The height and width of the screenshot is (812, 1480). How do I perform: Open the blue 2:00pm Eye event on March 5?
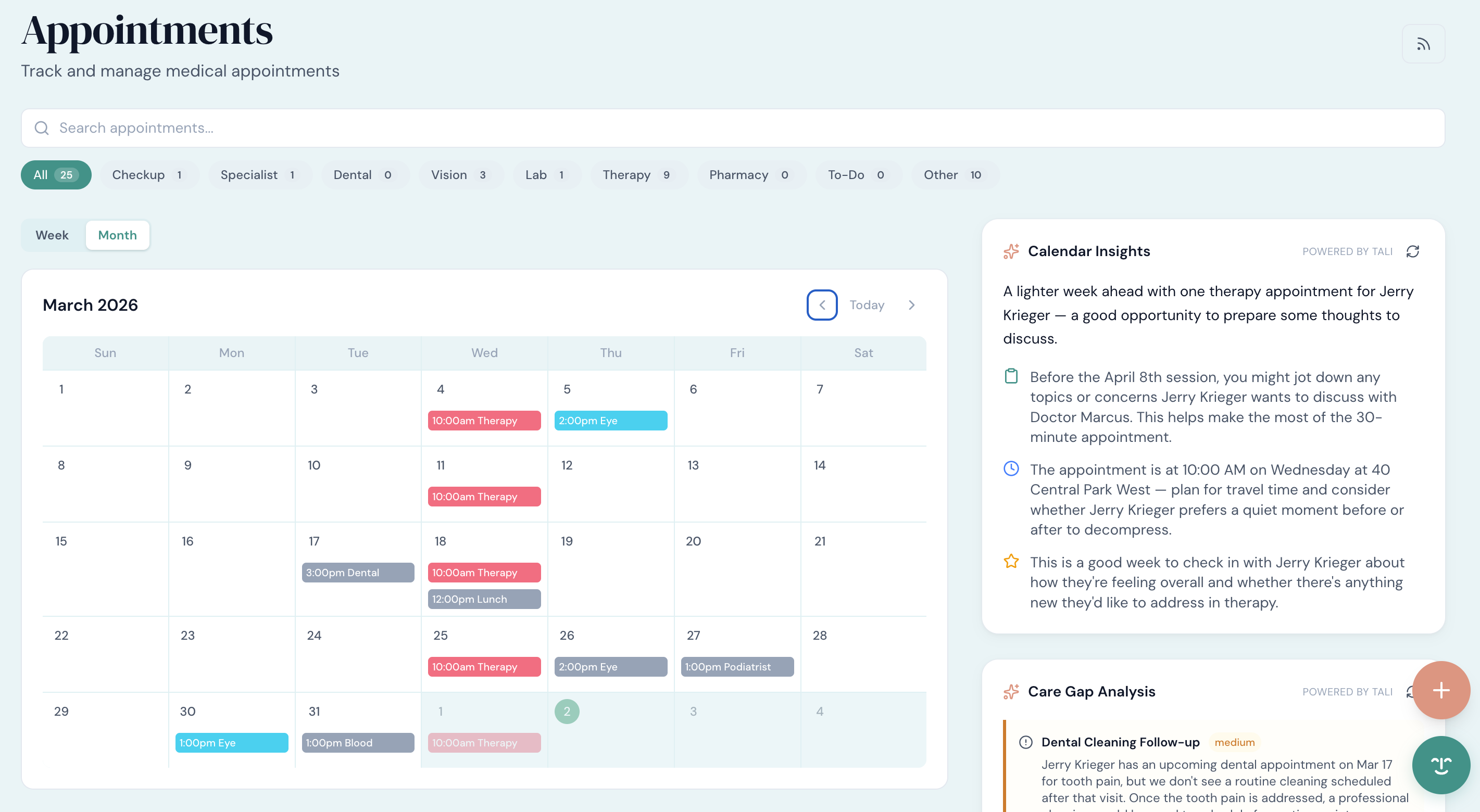point(610,421)
